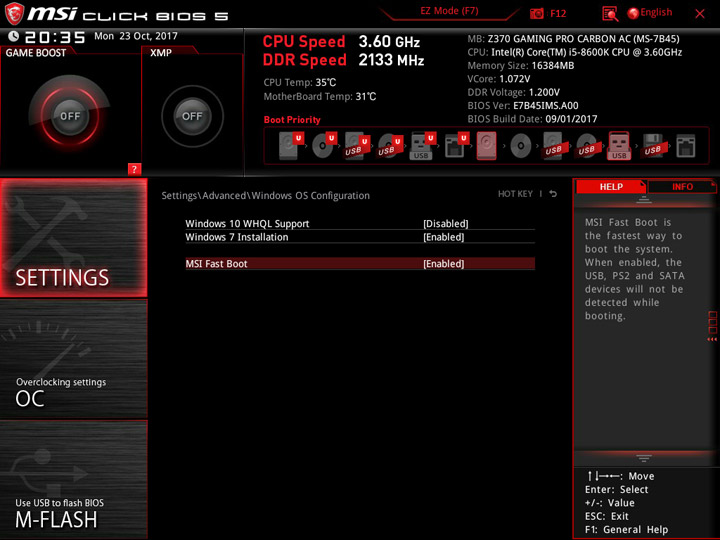The height and width of the screenshot is (540, 720).
Task: Toggle the XMP OFF button
Action: tap(192, 116)
